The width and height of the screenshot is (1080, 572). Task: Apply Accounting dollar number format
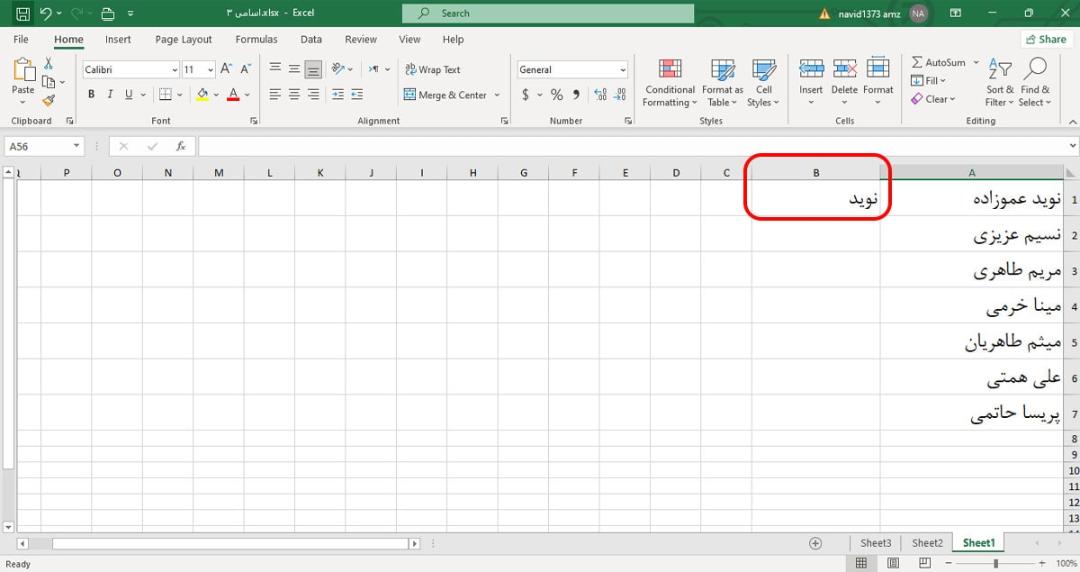coord(526,94)
